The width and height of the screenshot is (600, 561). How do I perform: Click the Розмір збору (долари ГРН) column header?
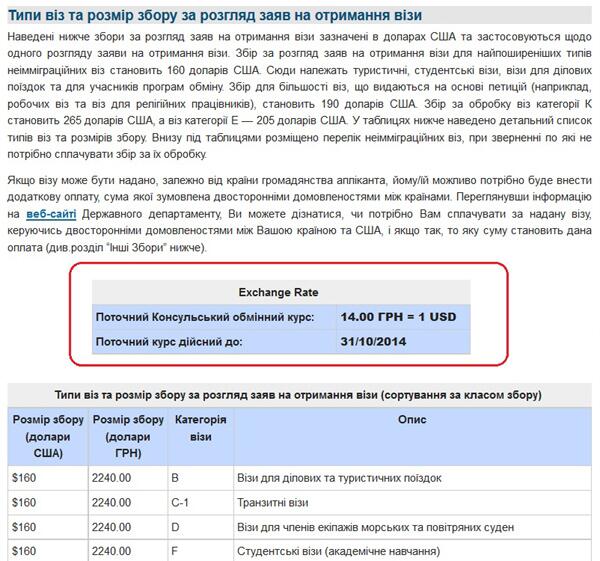[x=128, y=436]
